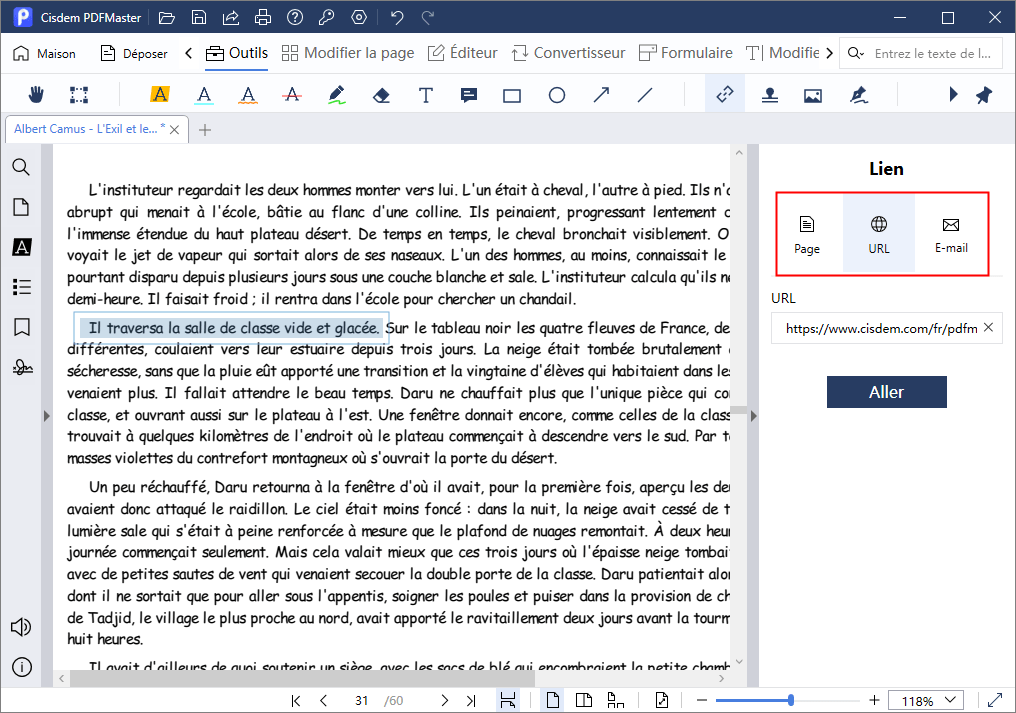
Task: Open the annotations panel in sidebar
Action: pyautogui.click(x=21, y=247)
